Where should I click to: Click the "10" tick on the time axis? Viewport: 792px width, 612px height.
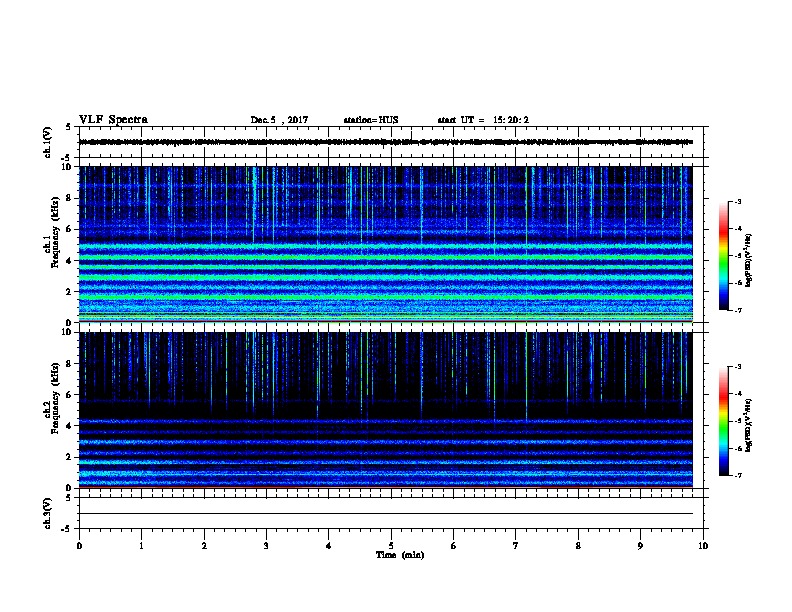[703, 546]
